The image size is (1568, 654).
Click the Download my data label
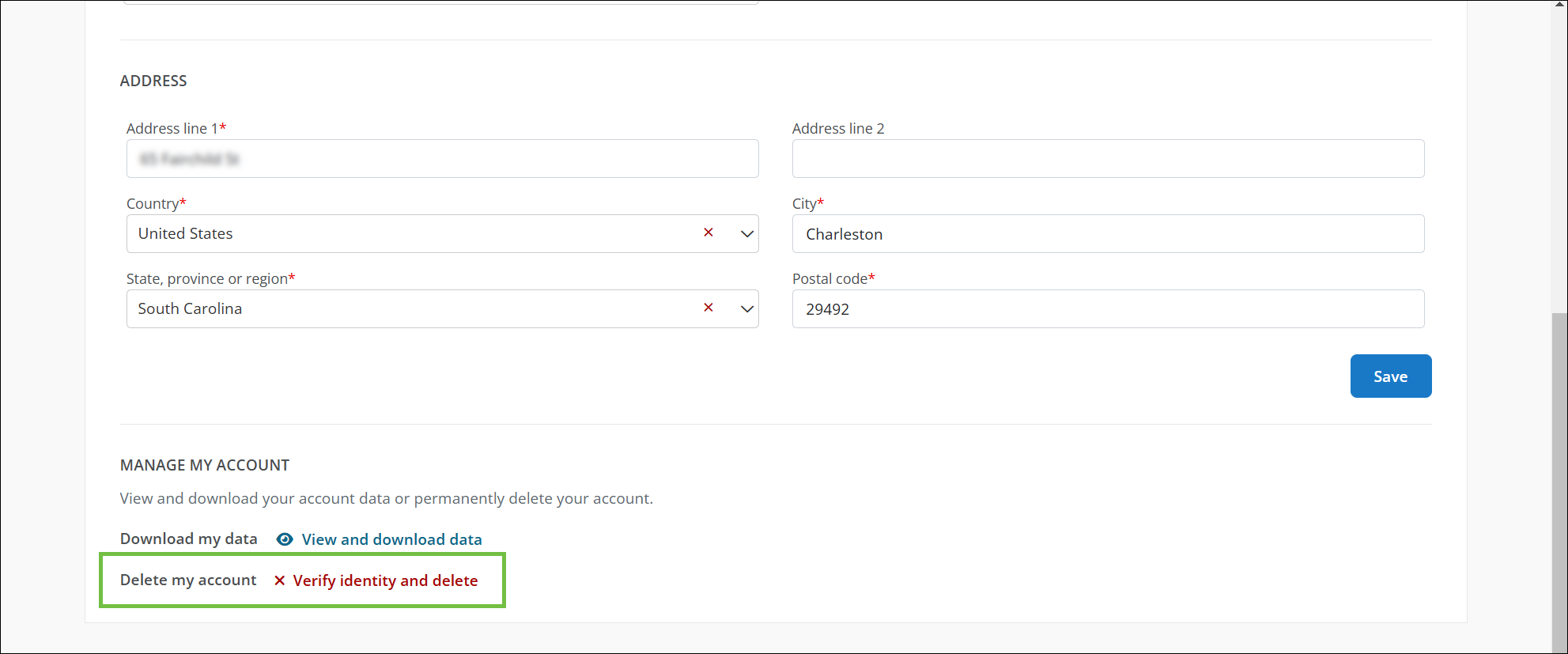(x=188, y=539)
